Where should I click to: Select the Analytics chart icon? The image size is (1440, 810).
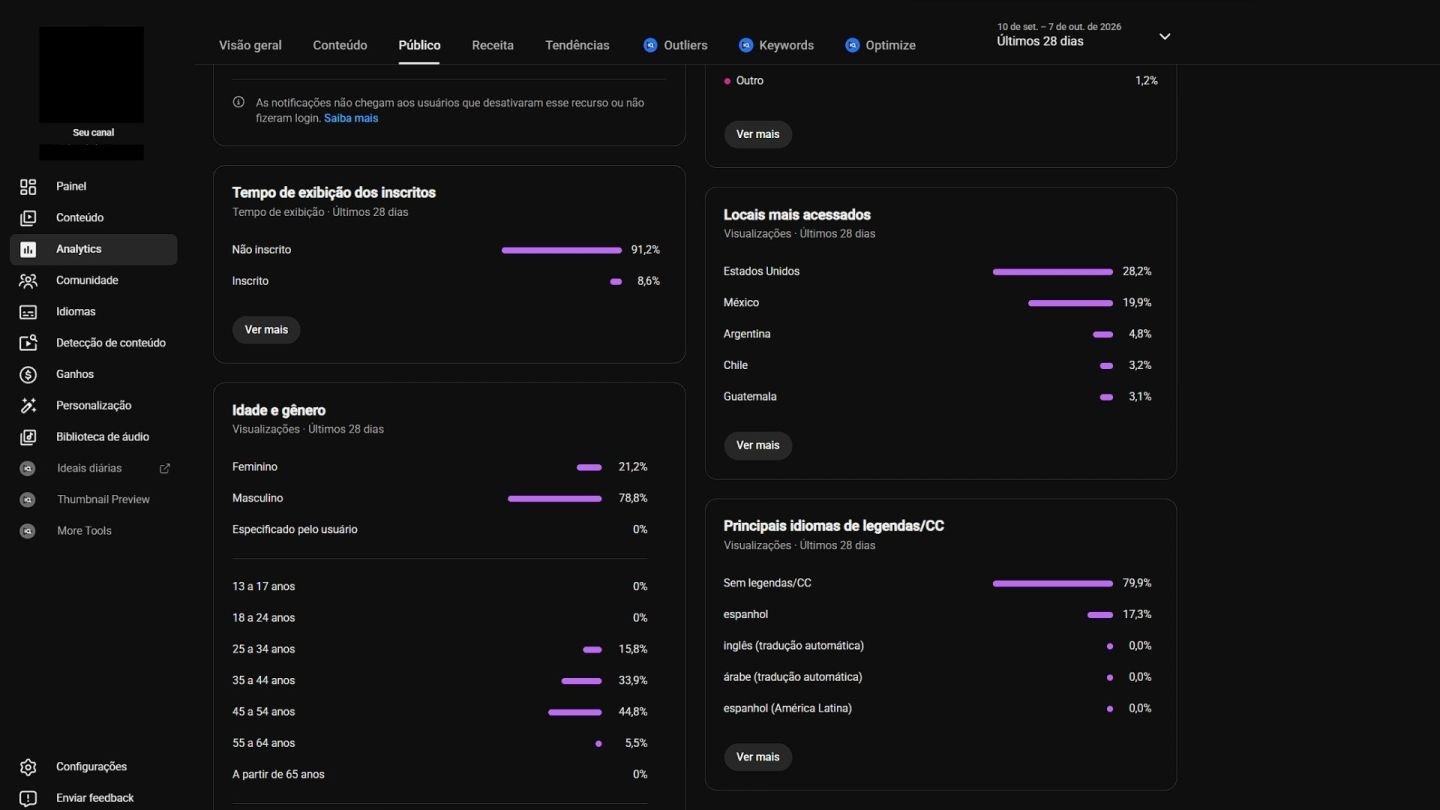click(x=28, y=249)
